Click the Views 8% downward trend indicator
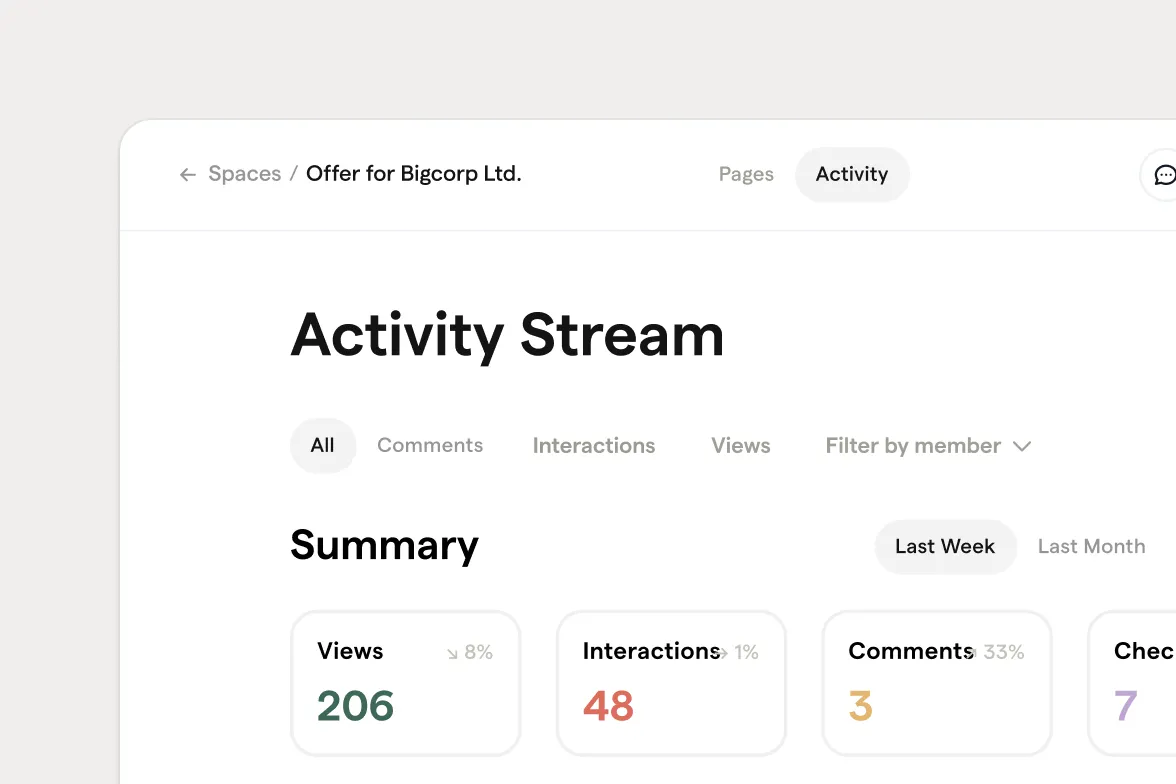 (469, 653)
